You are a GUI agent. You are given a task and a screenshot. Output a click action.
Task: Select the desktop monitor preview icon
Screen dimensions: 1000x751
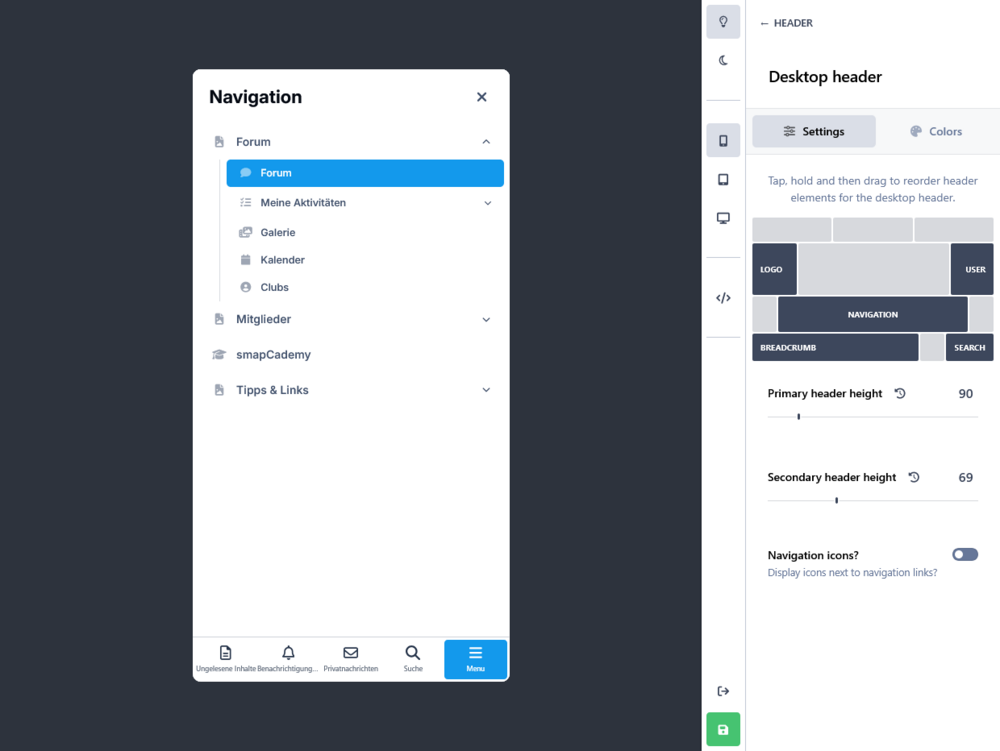723,218
